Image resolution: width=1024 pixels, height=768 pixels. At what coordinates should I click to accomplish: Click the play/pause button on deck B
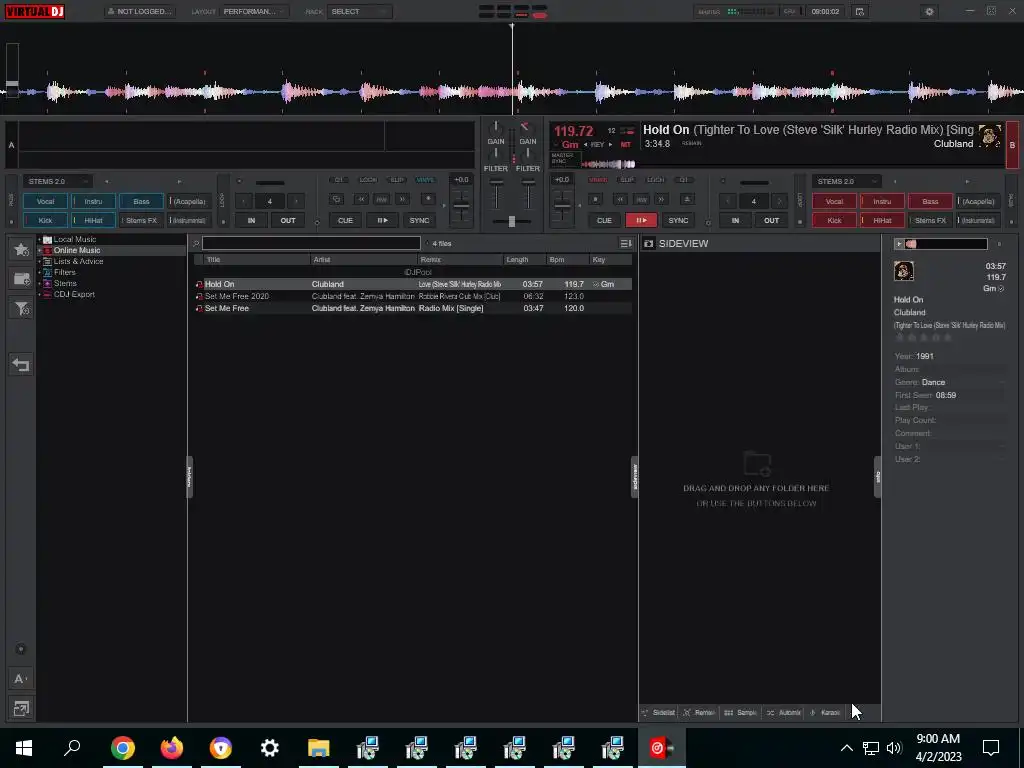pos(641,220)
